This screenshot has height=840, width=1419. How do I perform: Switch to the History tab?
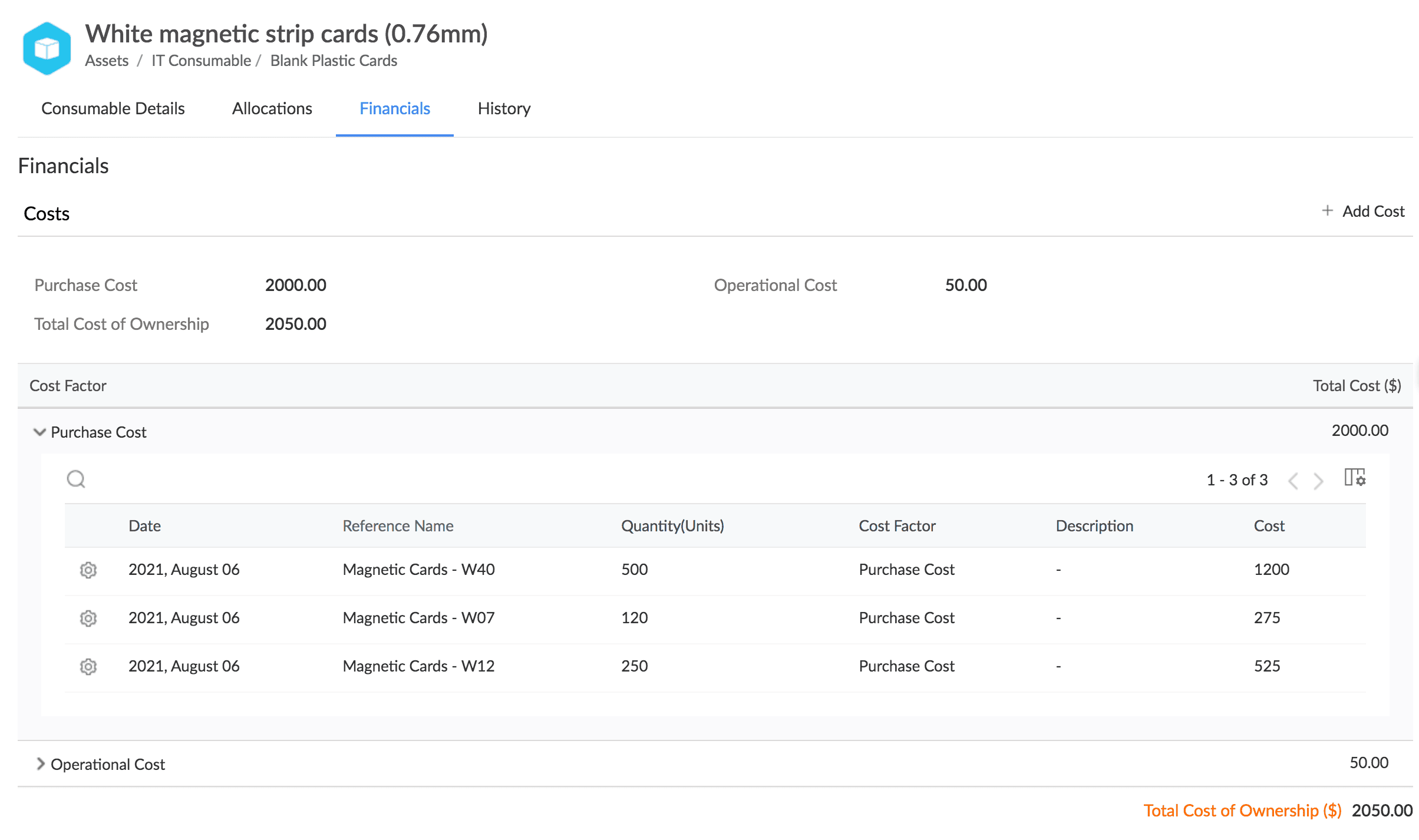504,109
